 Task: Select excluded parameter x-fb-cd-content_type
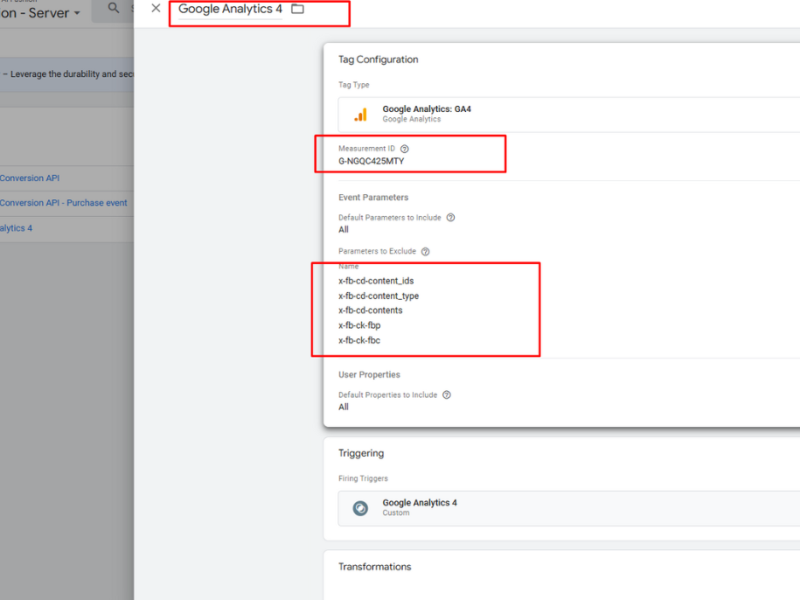(x=379, y=296)
